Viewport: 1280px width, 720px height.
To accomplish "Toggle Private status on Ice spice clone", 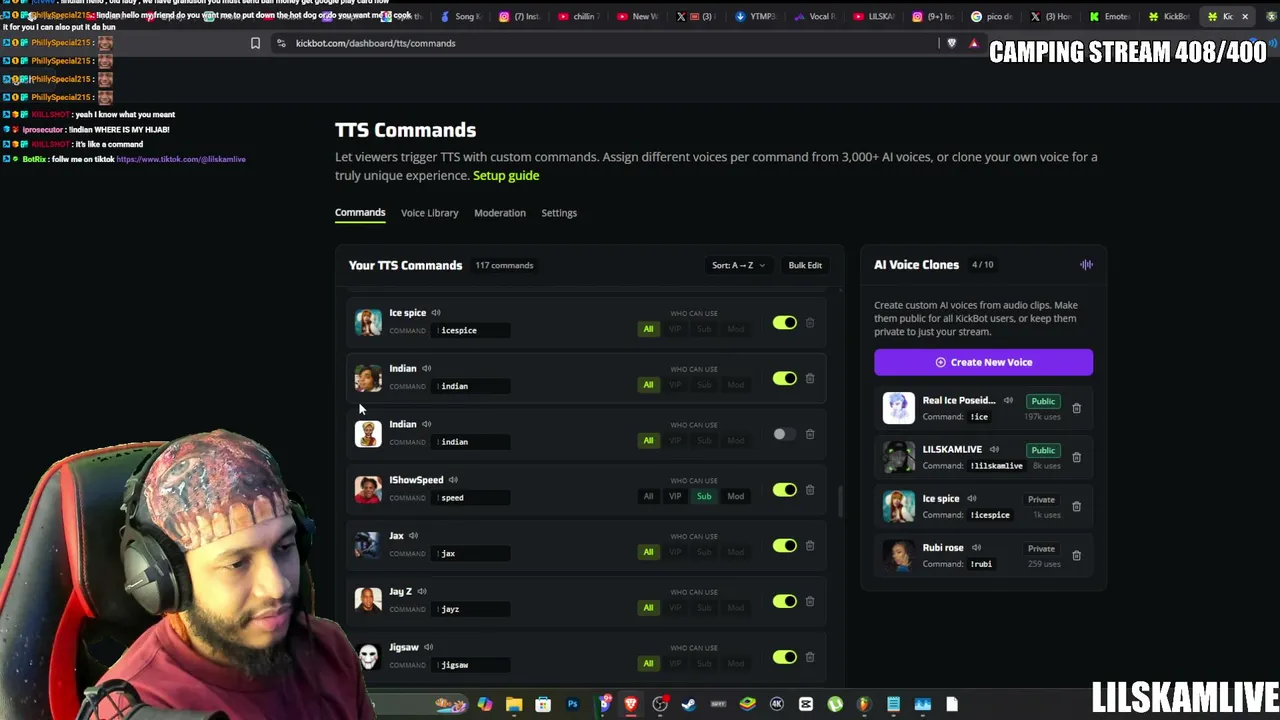I will tap(1041, 499).
